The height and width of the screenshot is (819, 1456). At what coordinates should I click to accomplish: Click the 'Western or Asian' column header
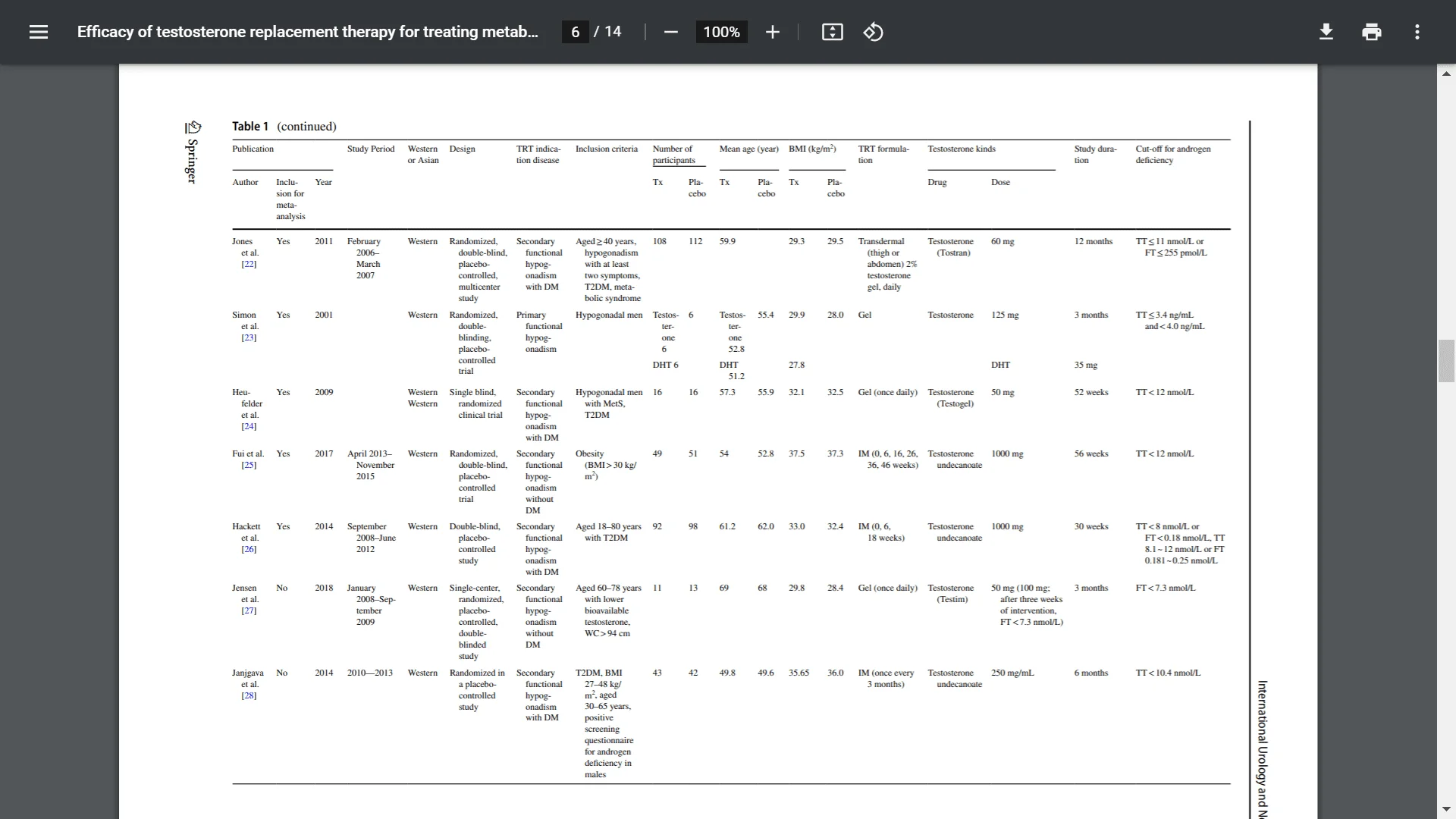coord(422,155)
